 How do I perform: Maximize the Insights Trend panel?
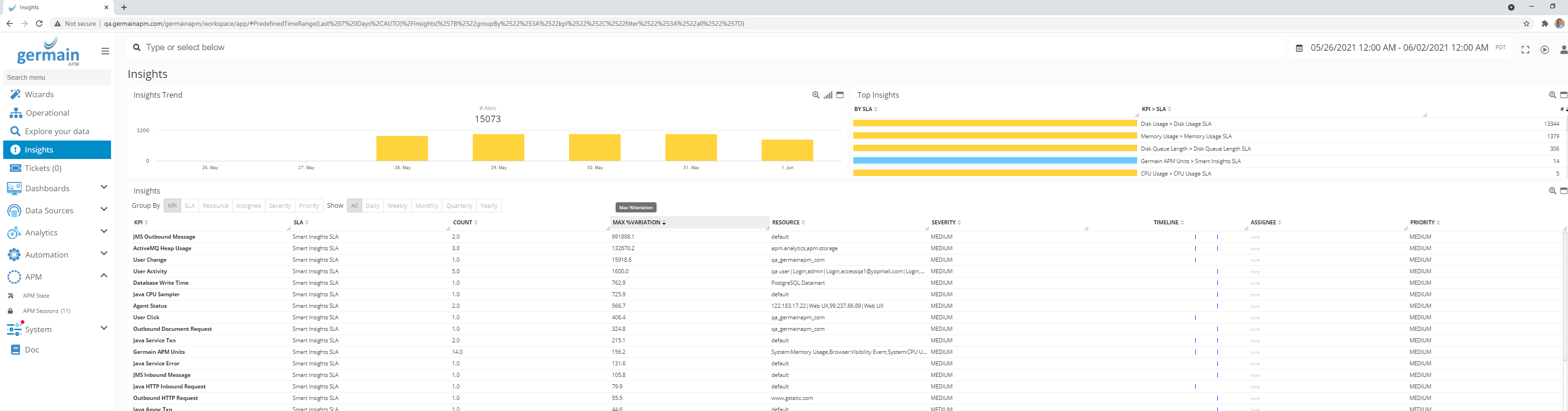pos(840,95)
